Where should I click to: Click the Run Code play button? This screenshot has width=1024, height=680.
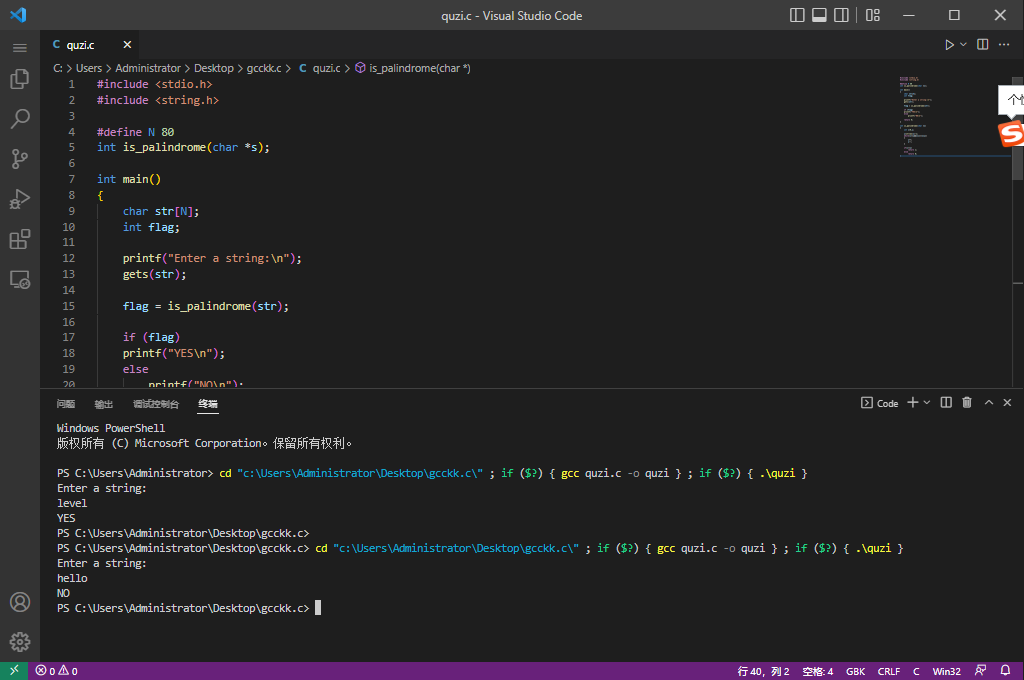[949, 45]
